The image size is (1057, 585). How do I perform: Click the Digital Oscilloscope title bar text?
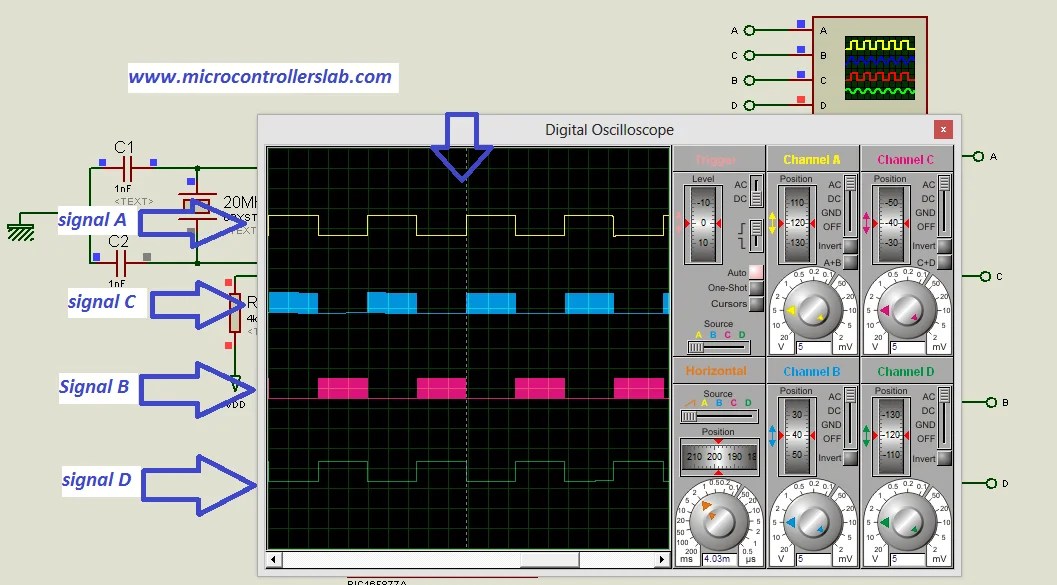coord(609,130)
